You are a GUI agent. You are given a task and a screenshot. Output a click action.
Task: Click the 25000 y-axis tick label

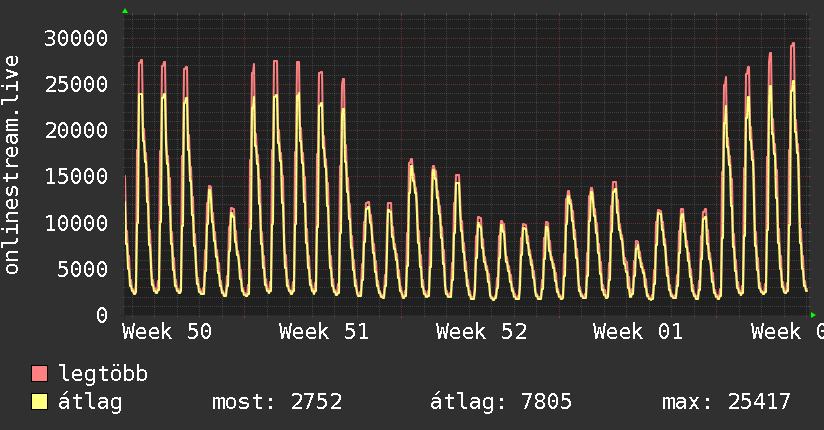(76, 84)
